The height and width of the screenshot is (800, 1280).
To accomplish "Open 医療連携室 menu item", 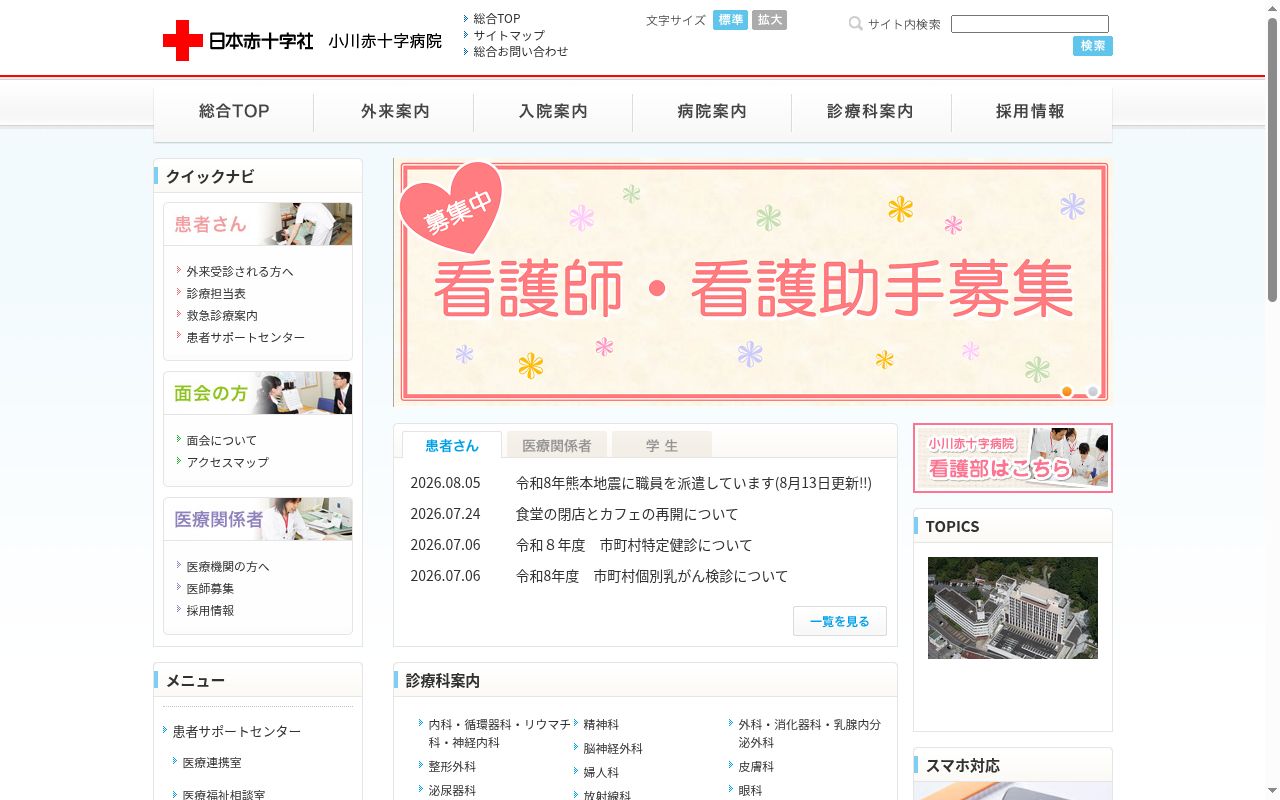I will [212, 762].
